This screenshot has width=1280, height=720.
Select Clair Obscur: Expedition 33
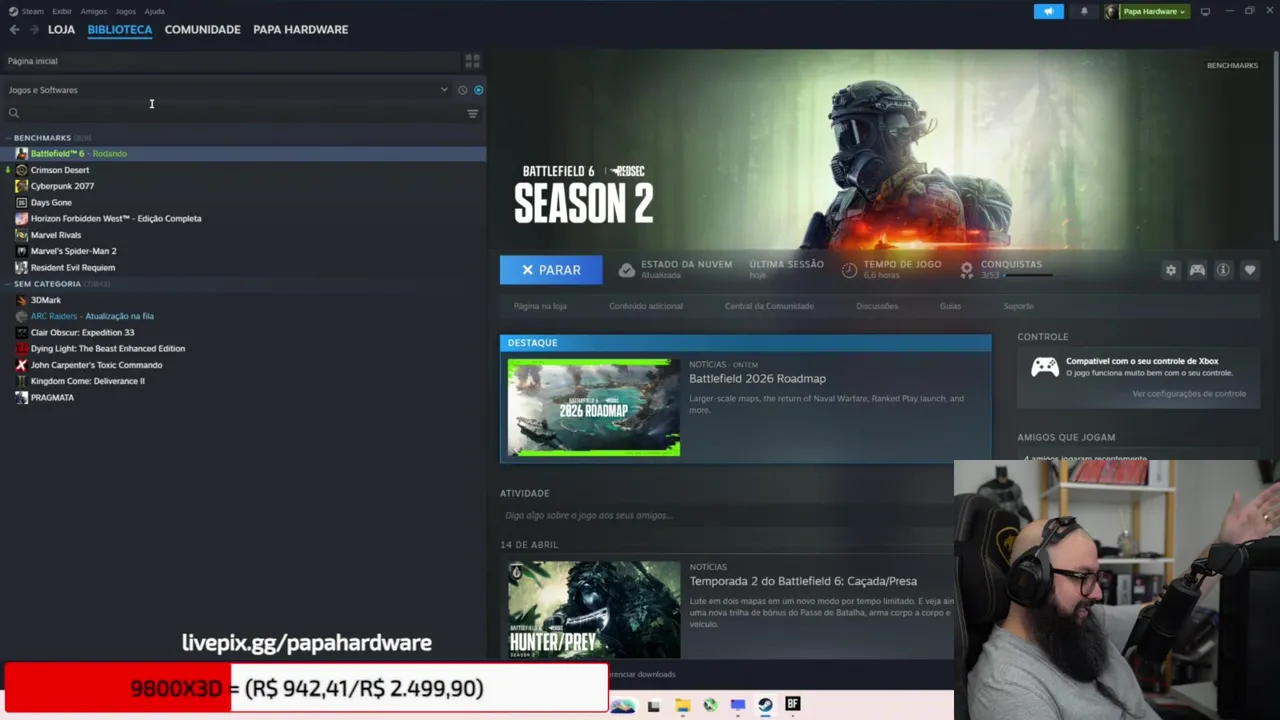[243, 333]
